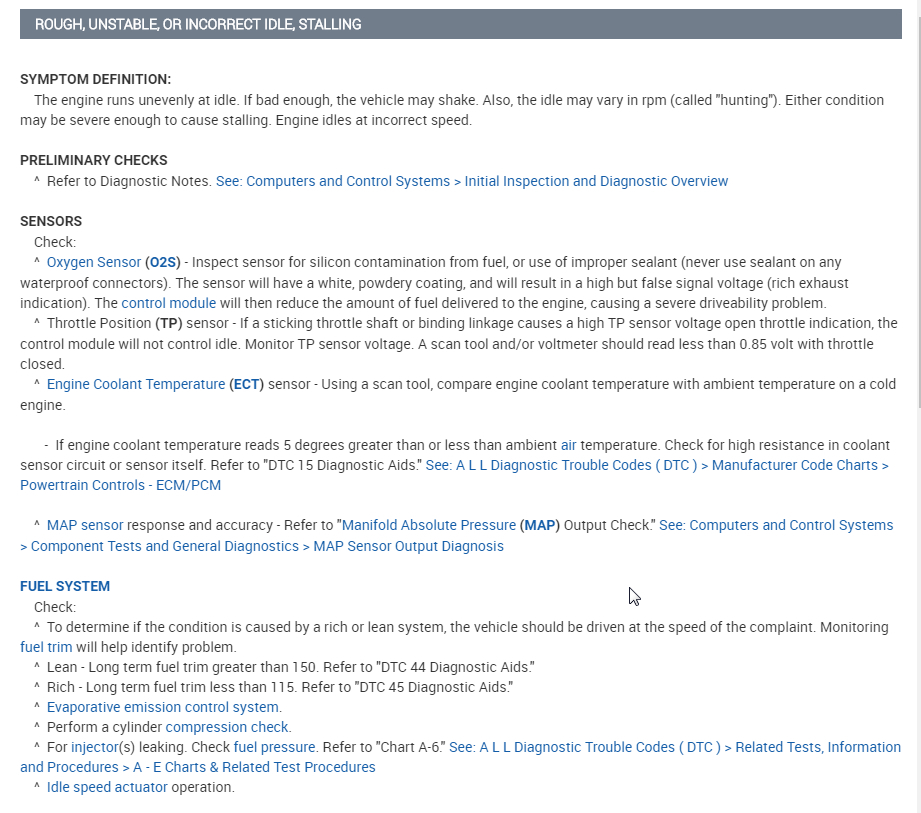Viewport: 921px width, 813px height.
Task: Follow the control module link
Action: 168,303
